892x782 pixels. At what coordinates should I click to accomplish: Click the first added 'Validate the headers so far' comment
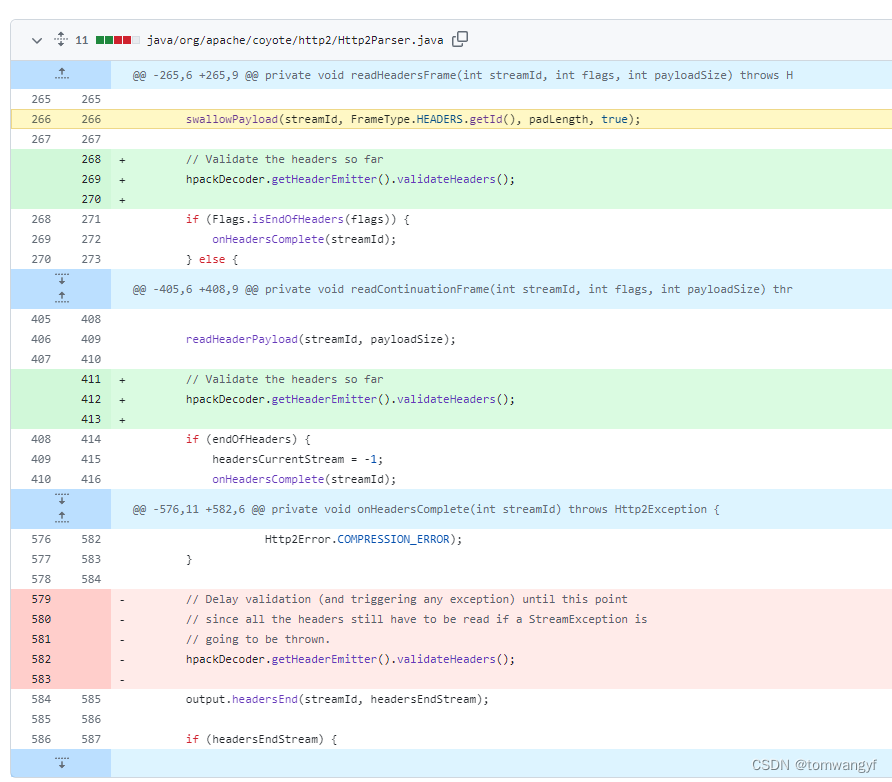point(284,159)
